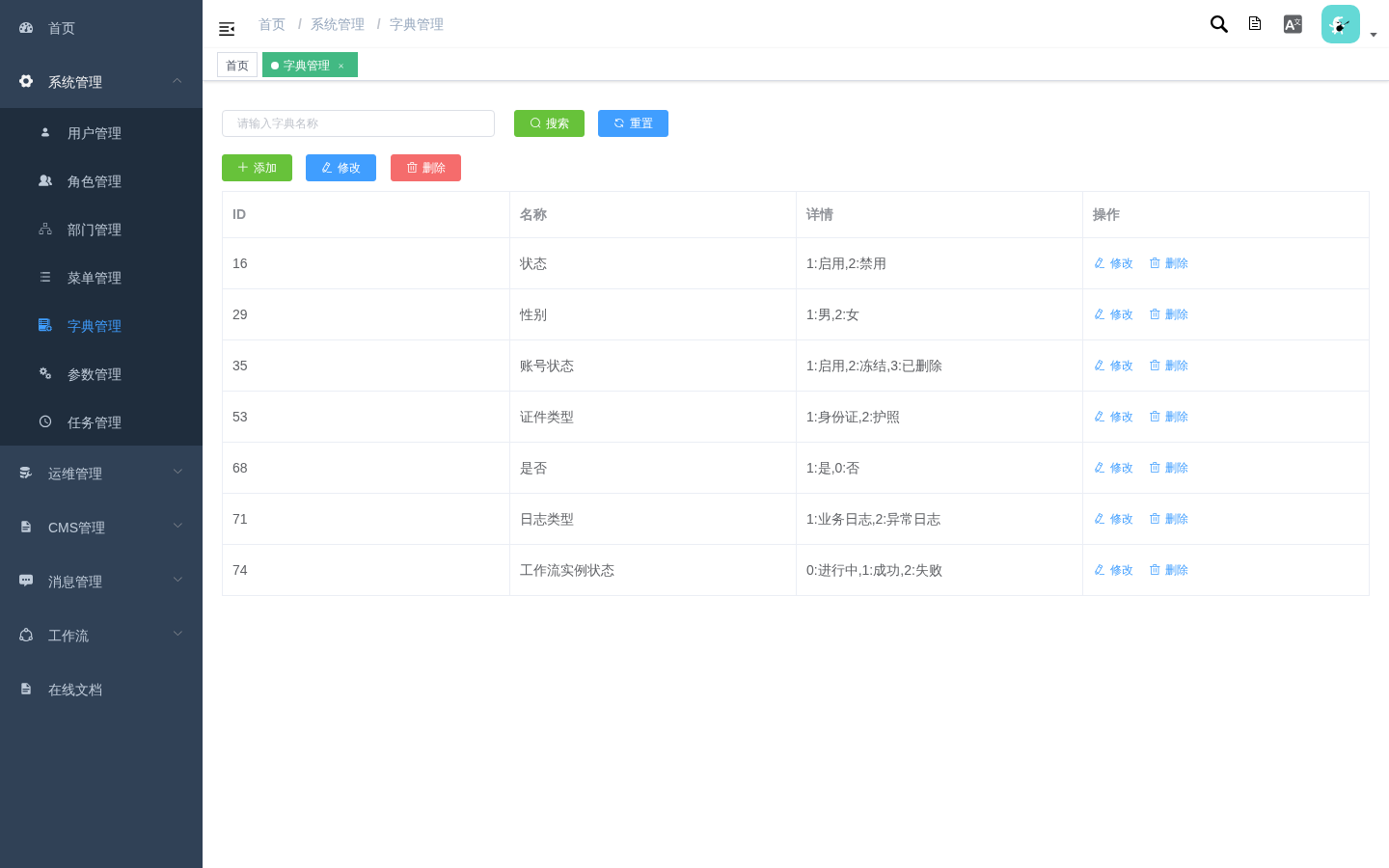Viewport: 1389px width, 868px height.
Task: Click roles icon beside 角色管理
Action: tap(45, 180)
